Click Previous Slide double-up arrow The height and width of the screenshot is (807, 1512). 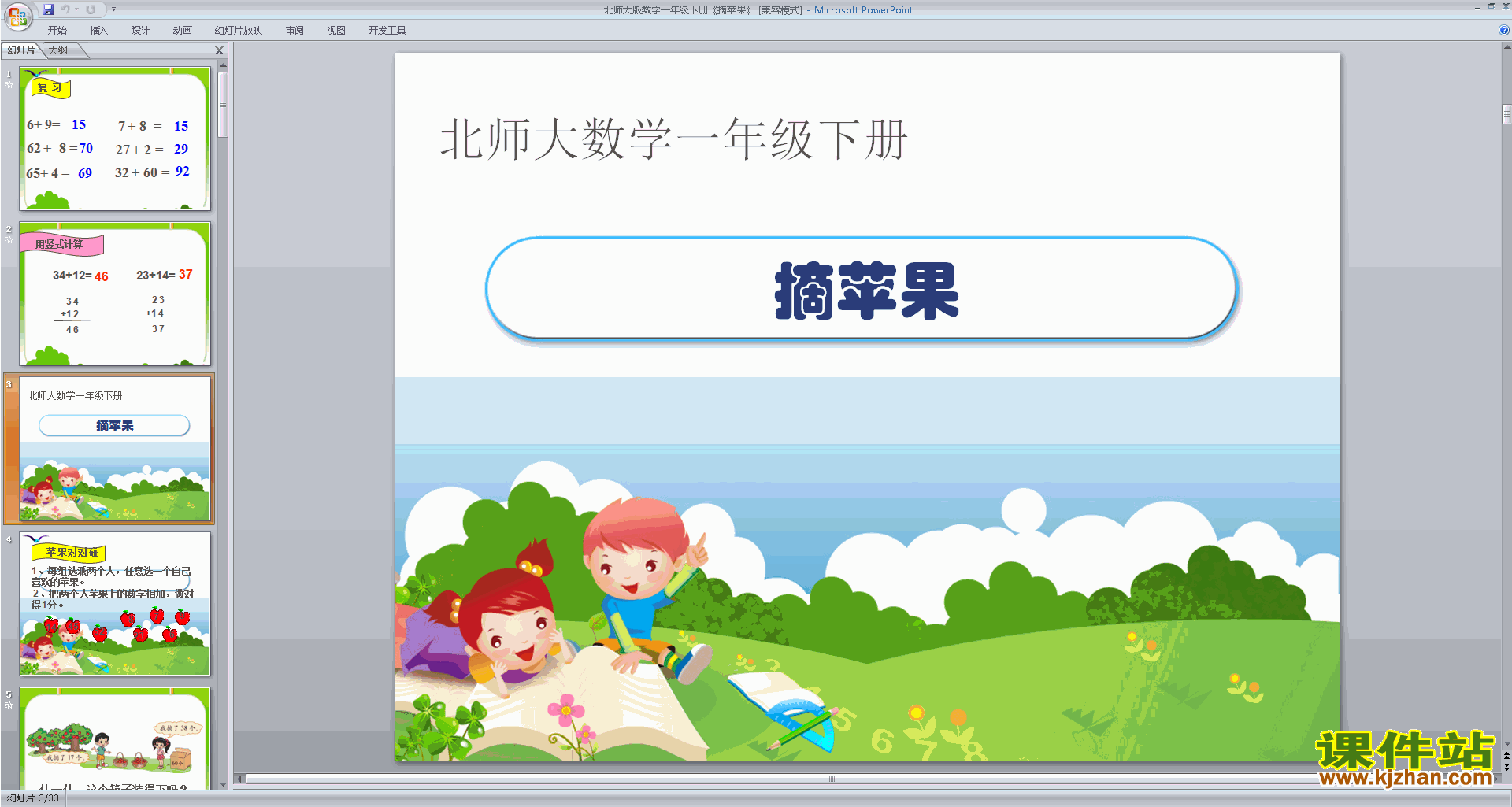click(1506, 756)
